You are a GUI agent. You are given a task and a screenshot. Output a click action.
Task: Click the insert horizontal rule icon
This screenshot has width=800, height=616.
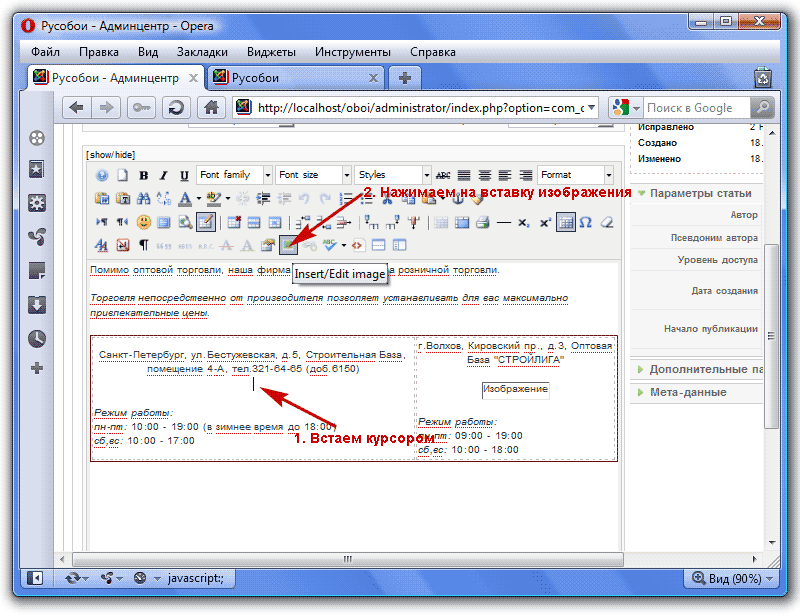click(505, 221)
